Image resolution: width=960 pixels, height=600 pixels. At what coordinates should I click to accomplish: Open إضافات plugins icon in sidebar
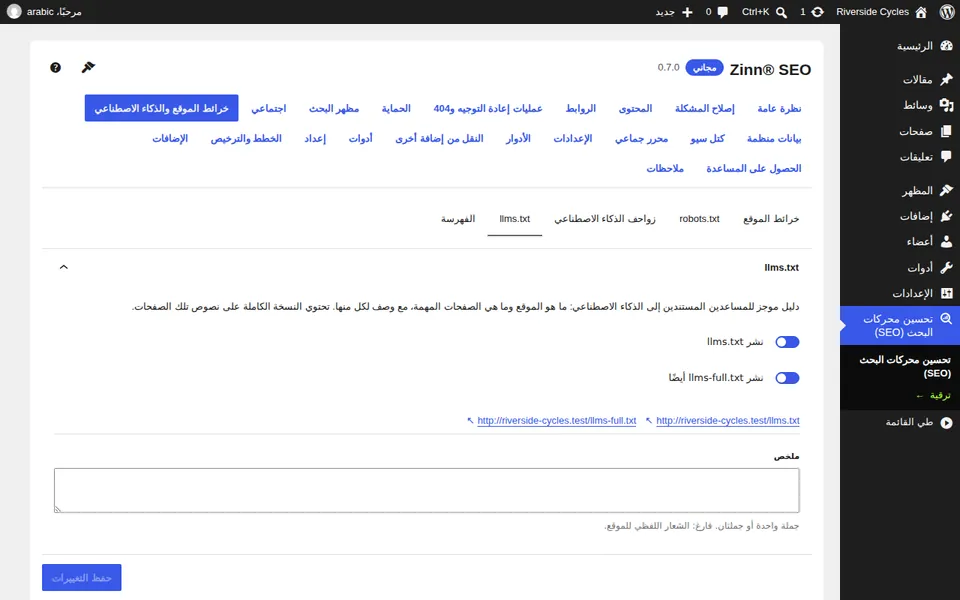pos(947,216)
